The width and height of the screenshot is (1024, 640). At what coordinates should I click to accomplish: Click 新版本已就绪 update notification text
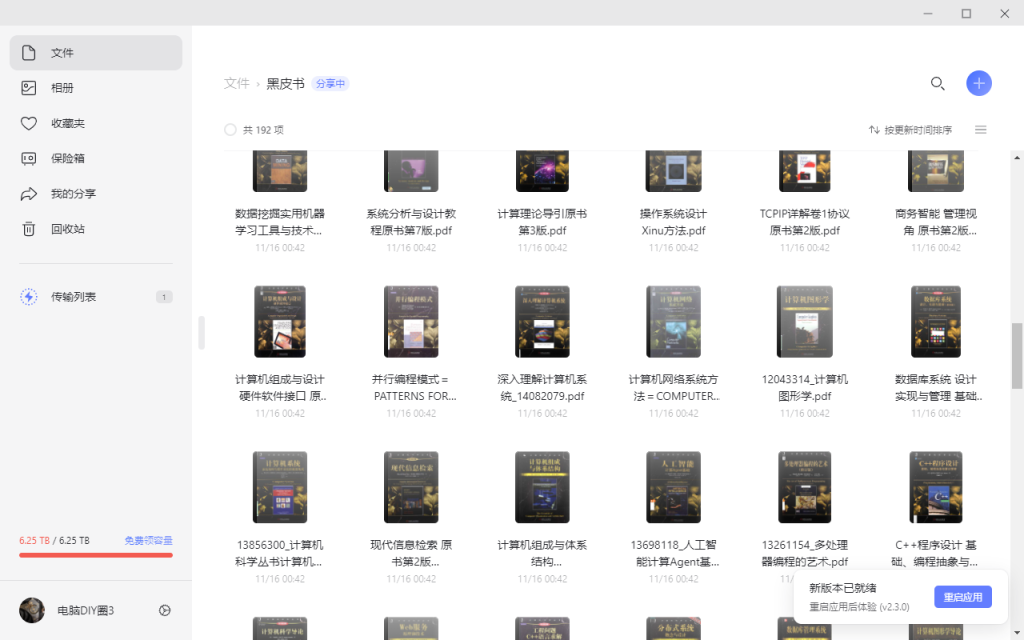click(842, 588)
